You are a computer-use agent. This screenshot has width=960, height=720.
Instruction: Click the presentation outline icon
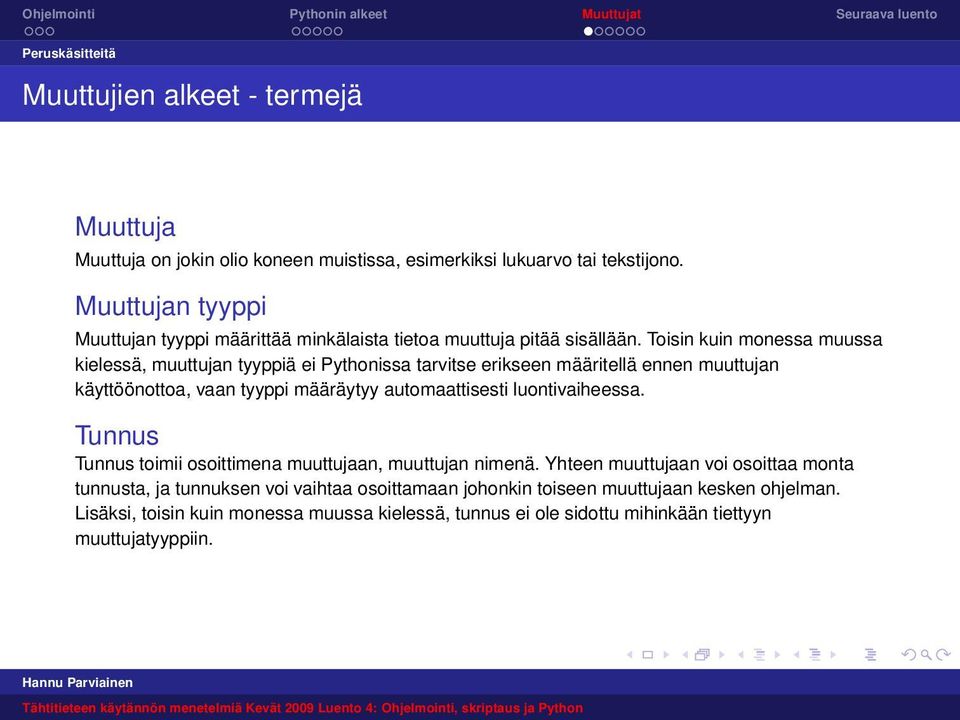(x=871, y=654)
